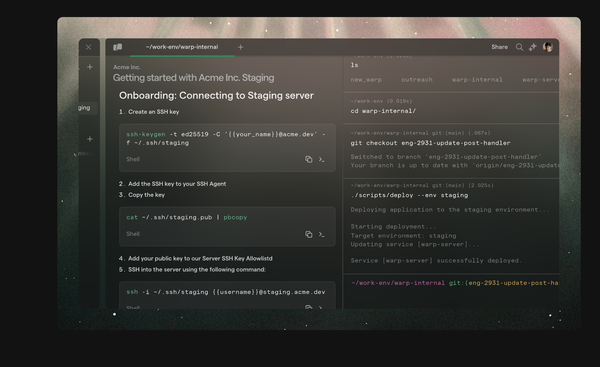Viewport: 600px width, 367px height.
Task: Click the Warp Drive panel icon
Action: pos(117,47)
